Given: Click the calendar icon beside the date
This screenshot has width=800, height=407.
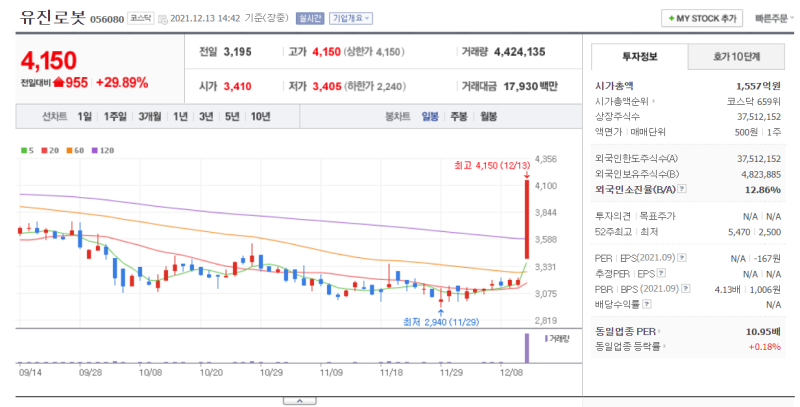Looking at the screenshot, I should (163, 19).
